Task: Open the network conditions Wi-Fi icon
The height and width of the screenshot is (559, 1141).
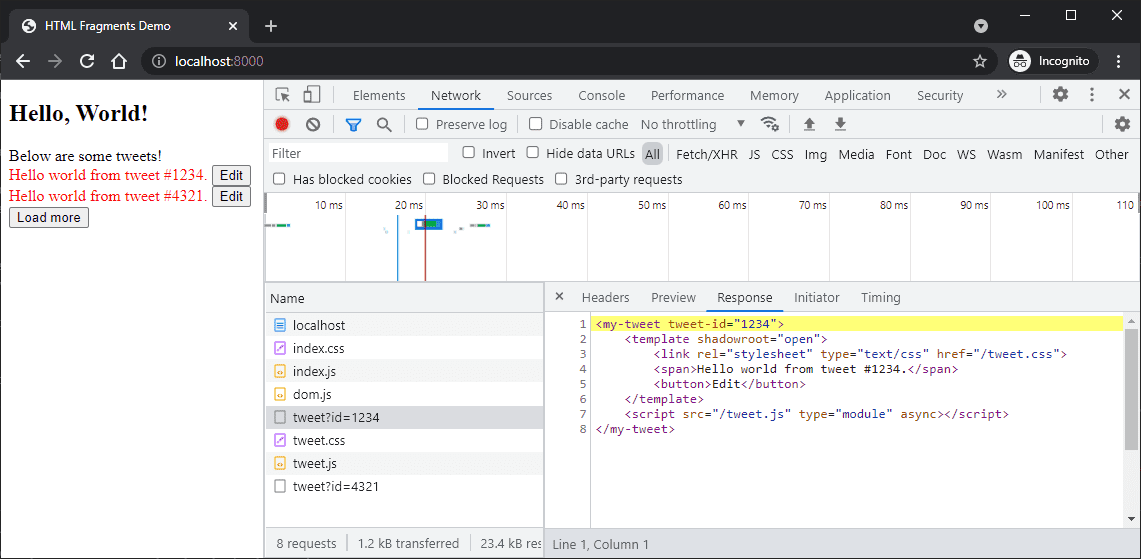Action: pyautogui.click(x=769, y=124)
